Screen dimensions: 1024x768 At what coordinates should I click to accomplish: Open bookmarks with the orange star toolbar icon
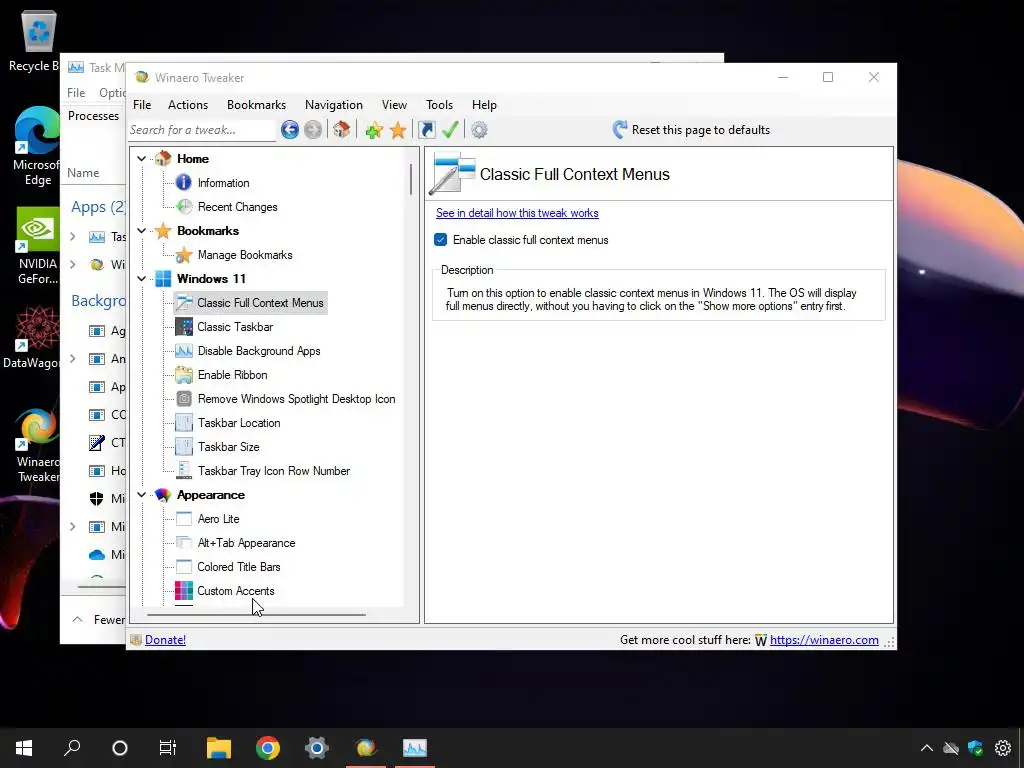[x=398, y=130]
